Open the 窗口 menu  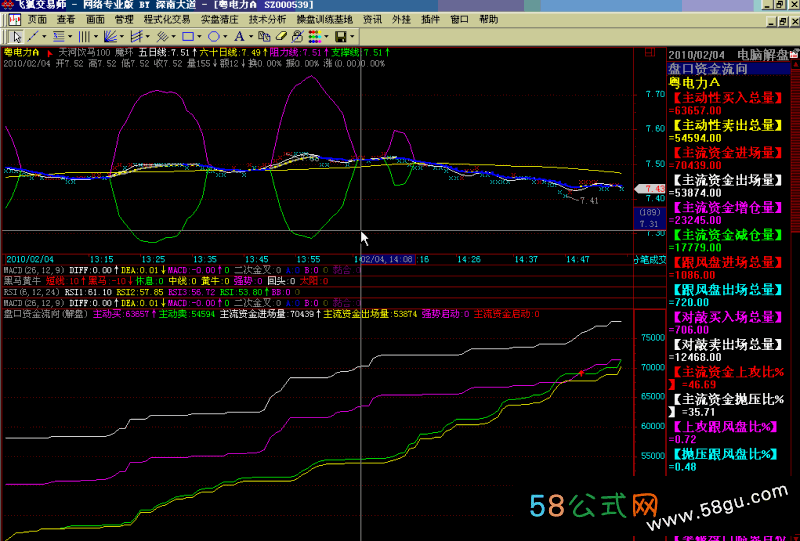coord(460,20)
